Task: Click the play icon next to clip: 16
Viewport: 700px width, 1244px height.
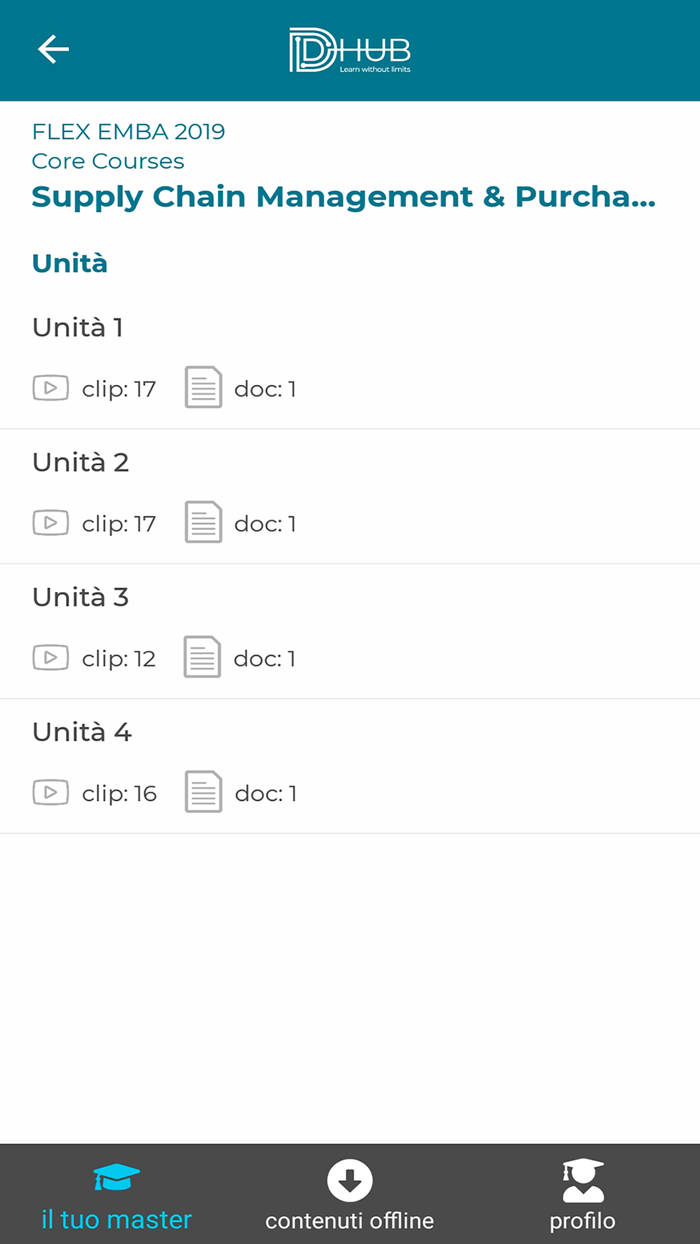Action: click(50, 792)
